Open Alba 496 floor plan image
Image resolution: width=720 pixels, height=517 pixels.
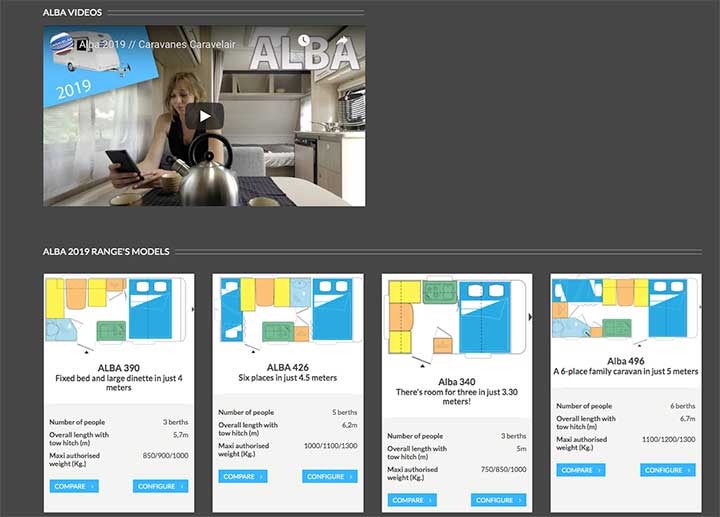pyautogui.click(x=626, y=311)
